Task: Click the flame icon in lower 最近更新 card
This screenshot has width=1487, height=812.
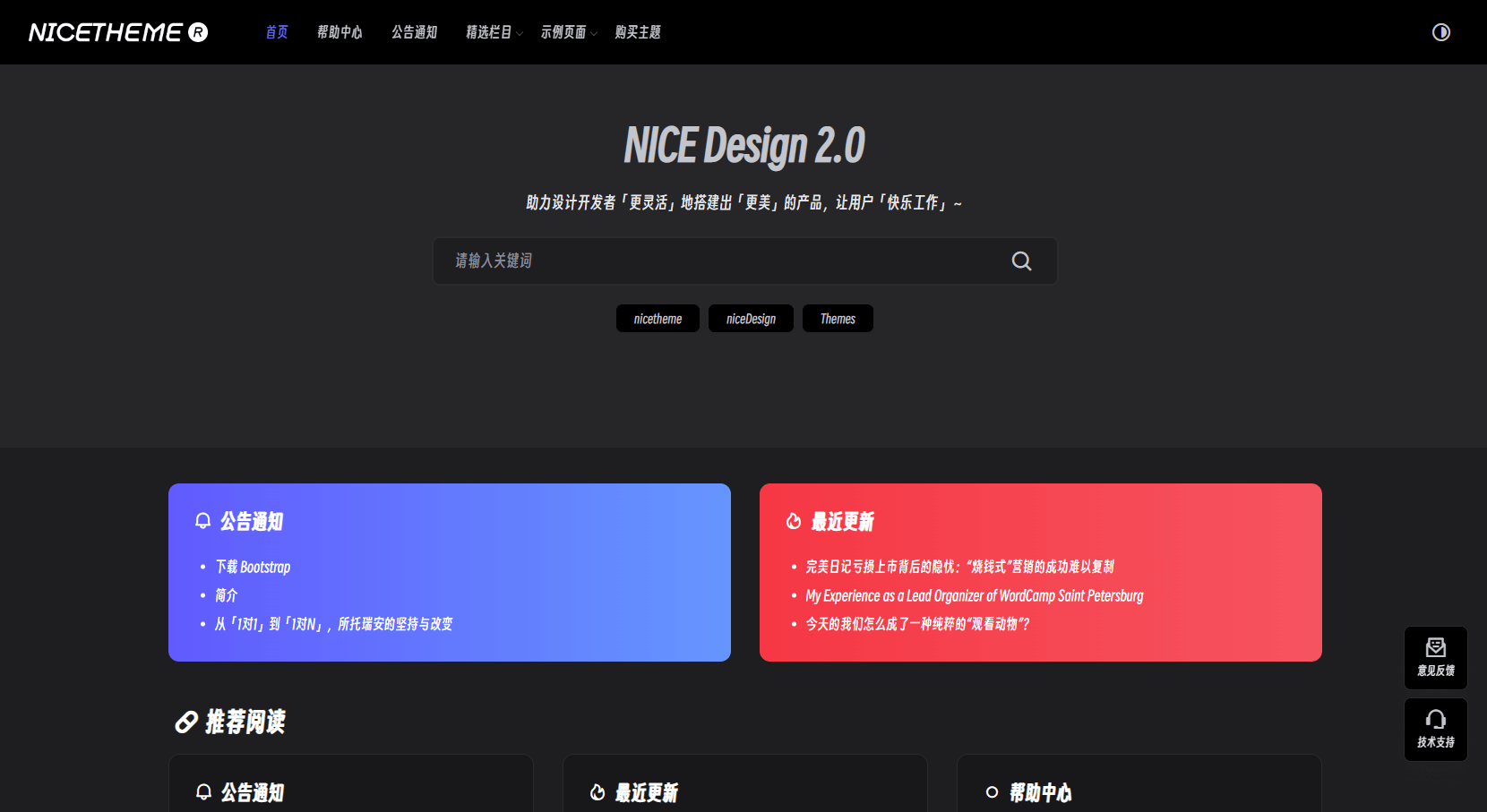Action: click(x=597, y=792)
